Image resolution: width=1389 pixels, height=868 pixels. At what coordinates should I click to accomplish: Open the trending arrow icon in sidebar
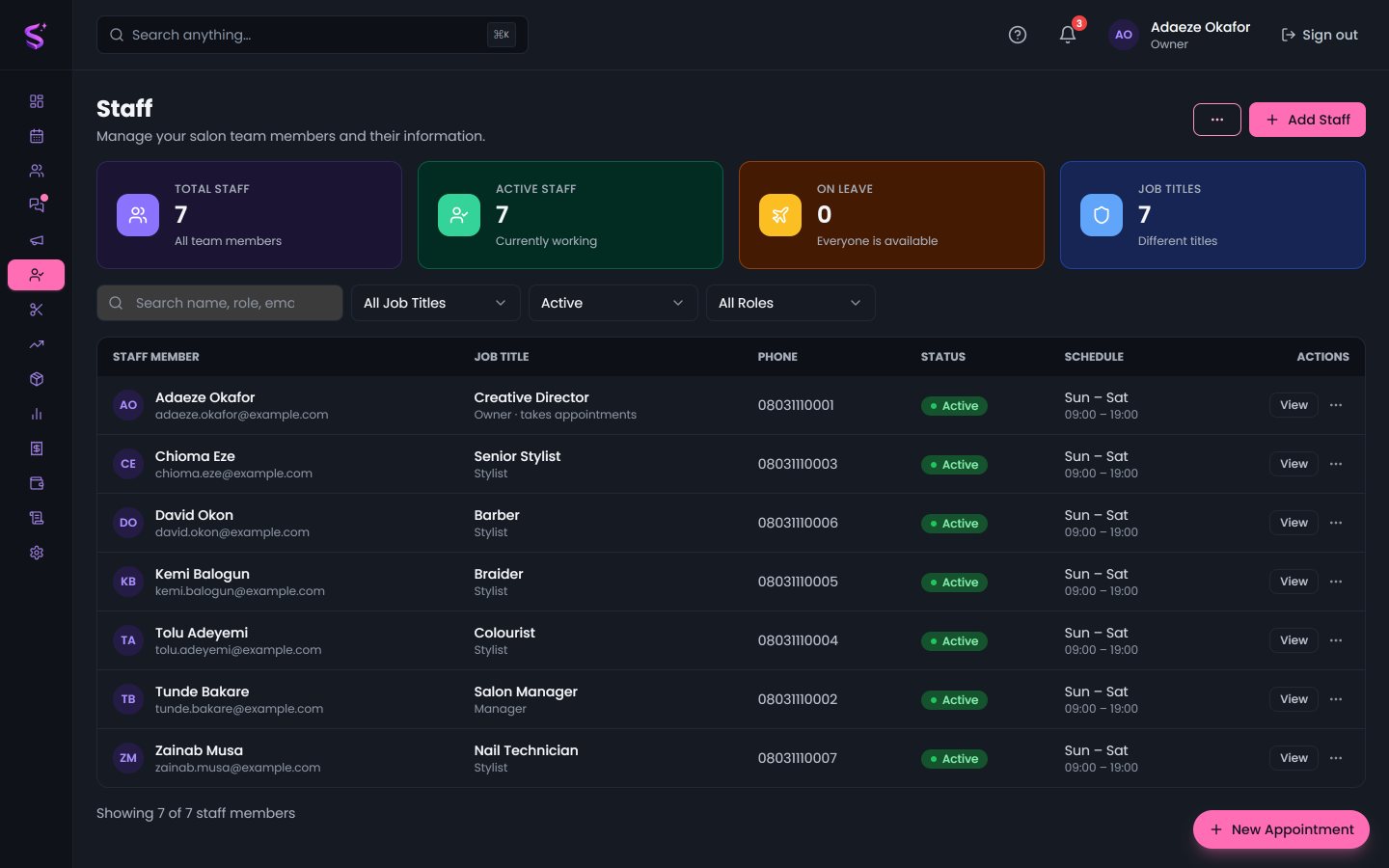point(37,344)
